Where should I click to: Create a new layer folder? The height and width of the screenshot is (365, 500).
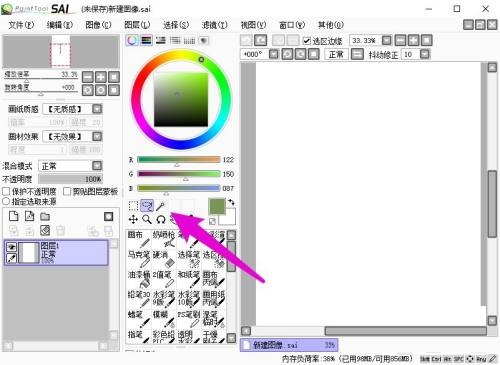click(x=45, y=217)
